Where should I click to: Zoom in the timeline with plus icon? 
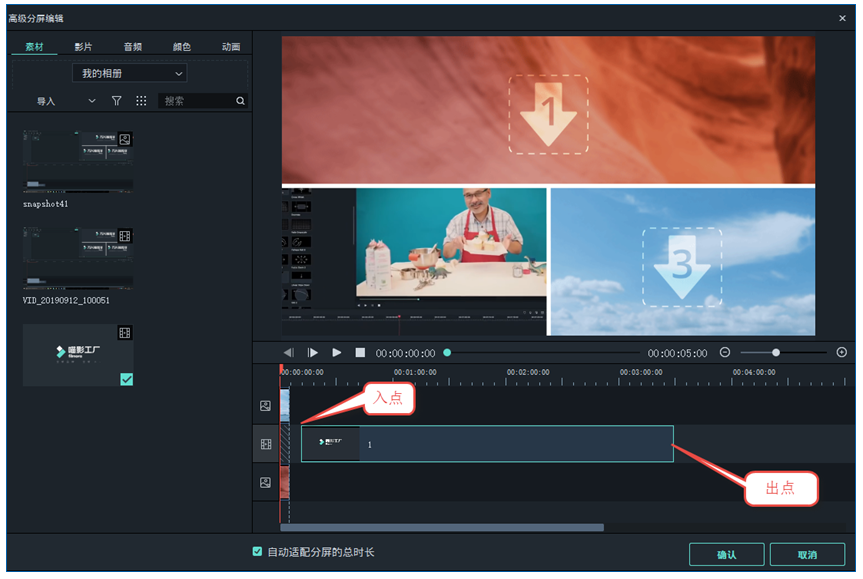tap(842, 352)
